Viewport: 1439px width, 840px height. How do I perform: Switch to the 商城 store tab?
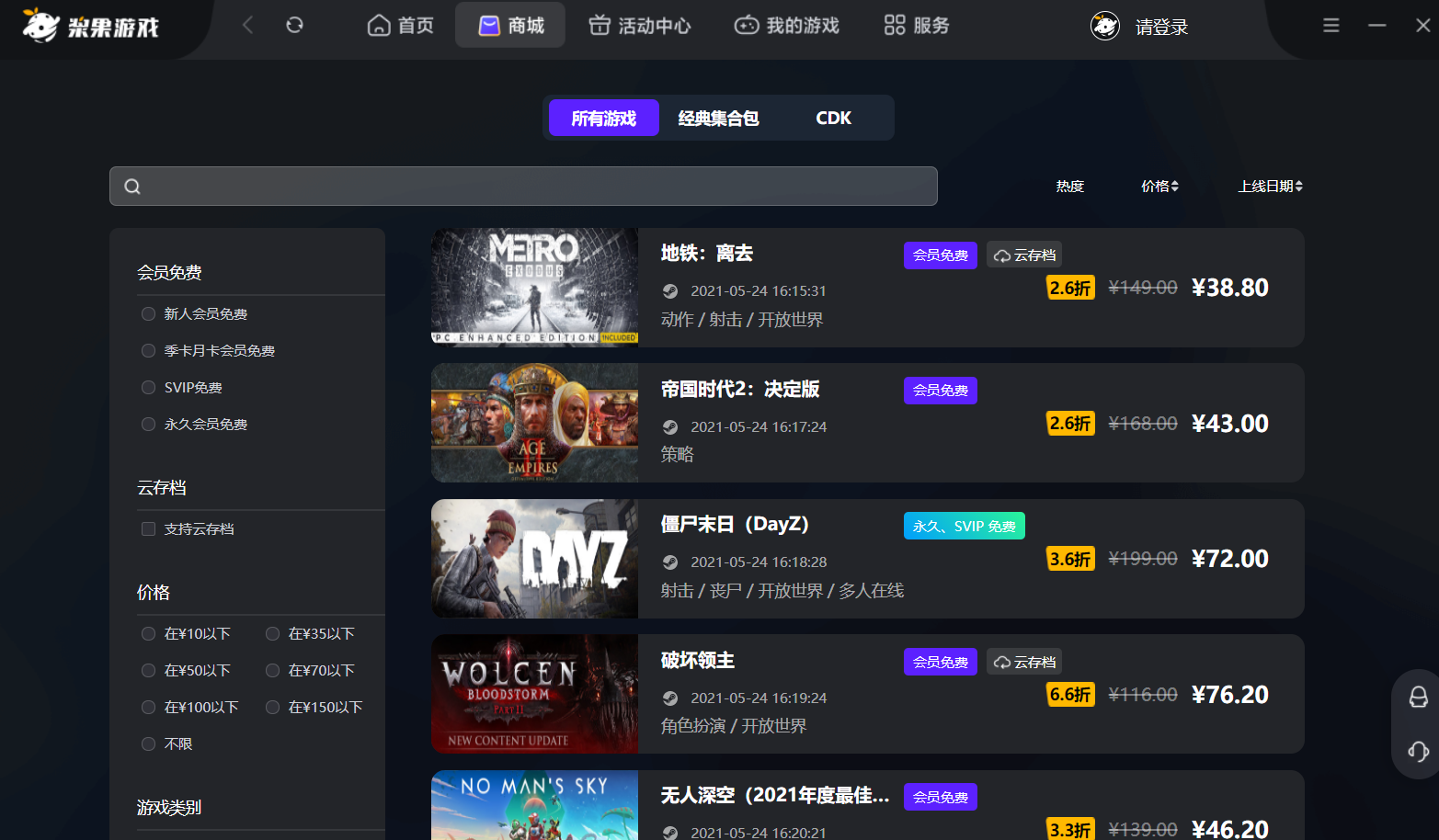pos(510,25)
